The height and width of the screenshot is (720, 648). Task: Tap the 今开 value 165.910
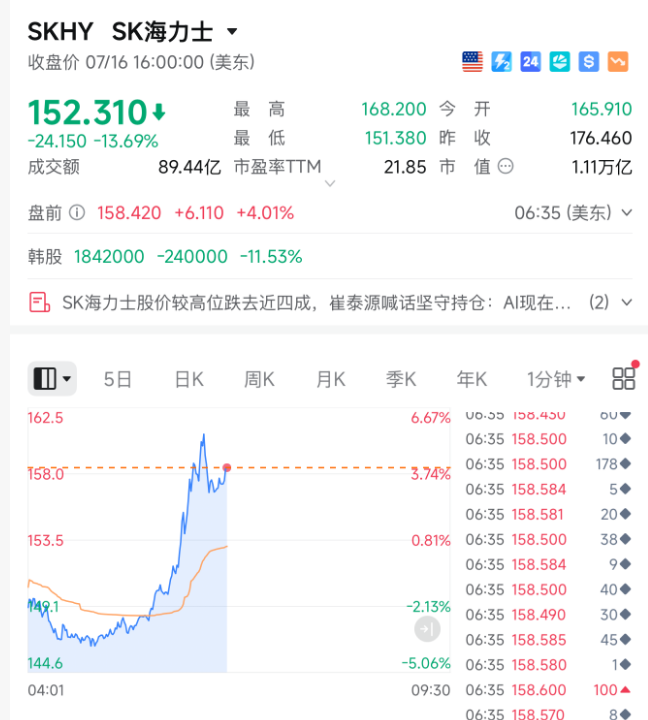(x=602, y=109)
